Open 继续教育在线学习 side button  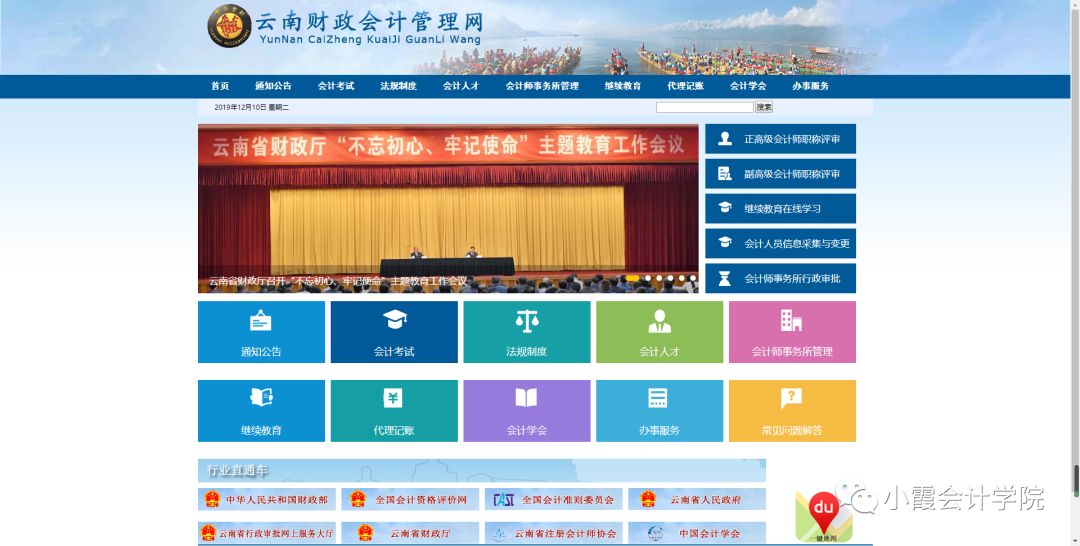pyautogui.click(x=780, y=209)
